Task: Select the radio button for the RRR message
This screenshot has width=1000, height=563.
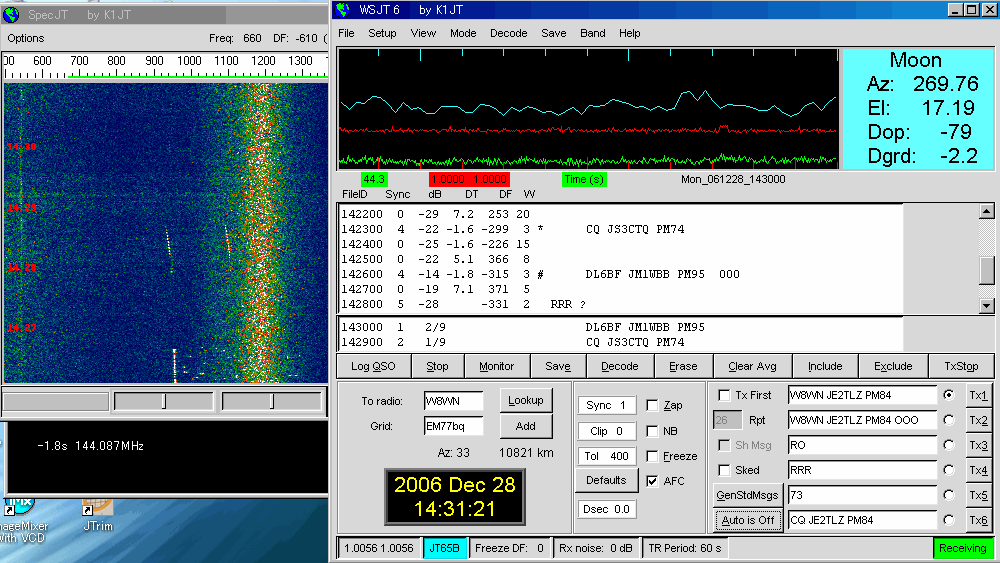Action: 948,470
